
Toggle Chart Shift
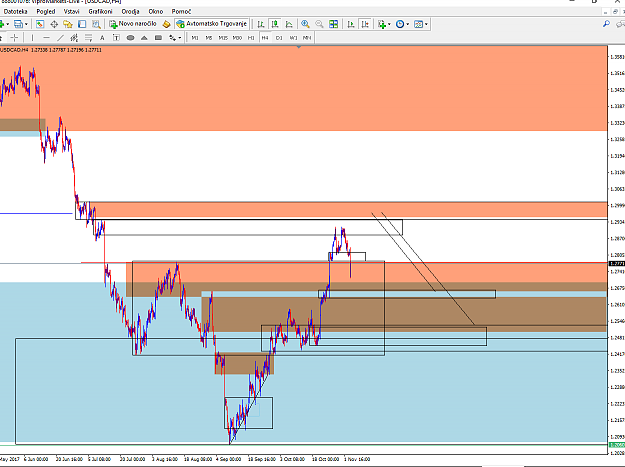pyautogui.click(x=365, y=24)
